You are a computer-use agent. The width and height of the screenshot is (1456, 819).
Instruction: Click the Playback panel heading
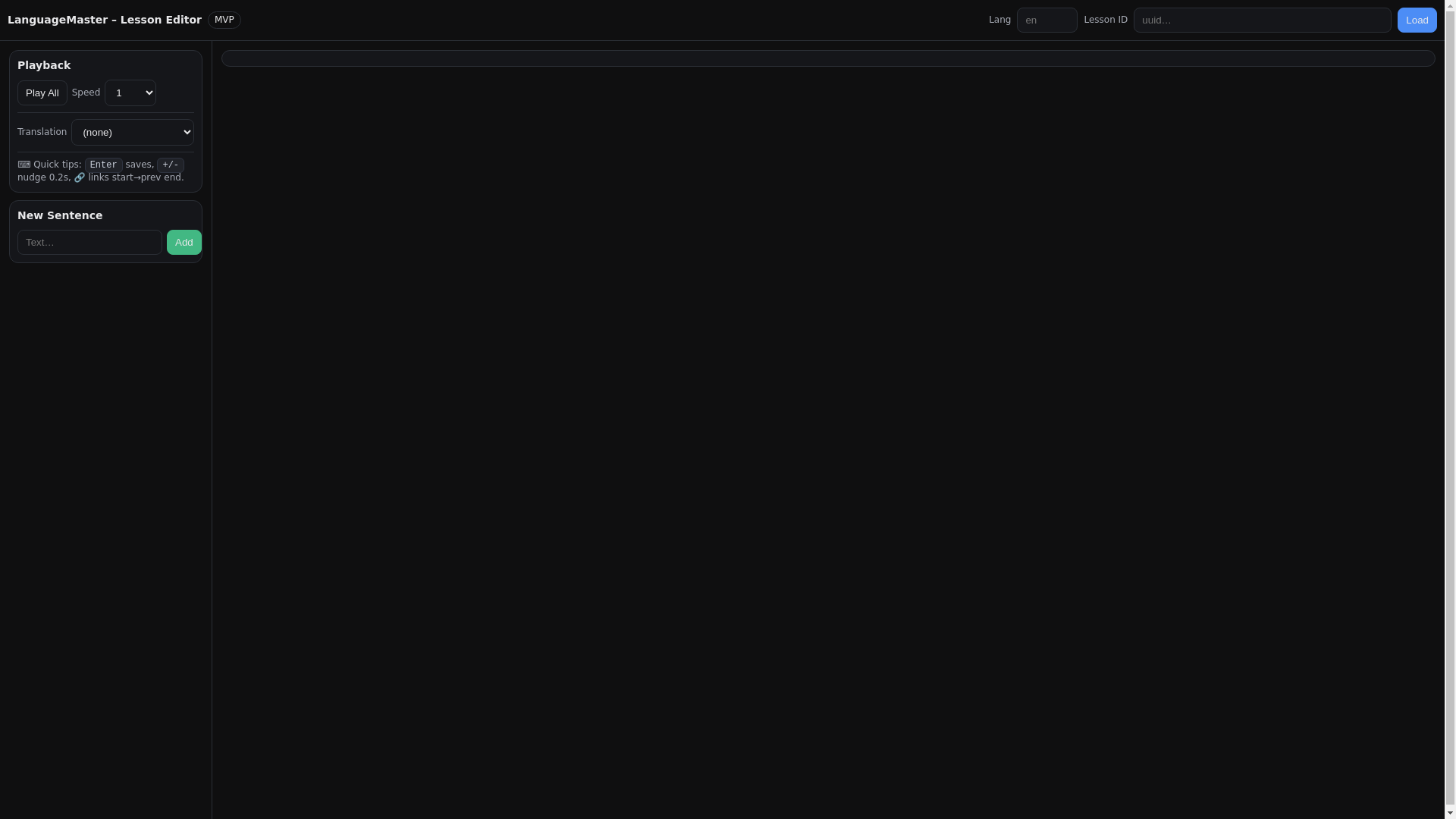(x=44, y=66)
